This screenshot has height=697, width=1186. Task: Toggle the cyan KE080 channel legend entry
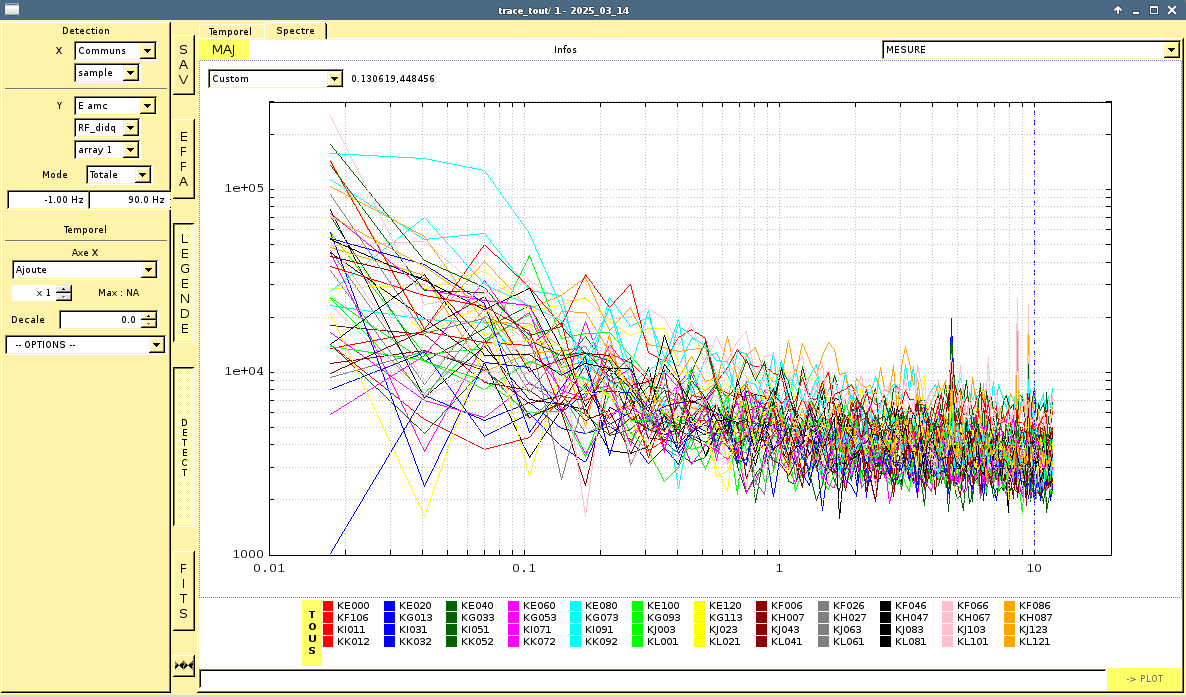point(576,606)
